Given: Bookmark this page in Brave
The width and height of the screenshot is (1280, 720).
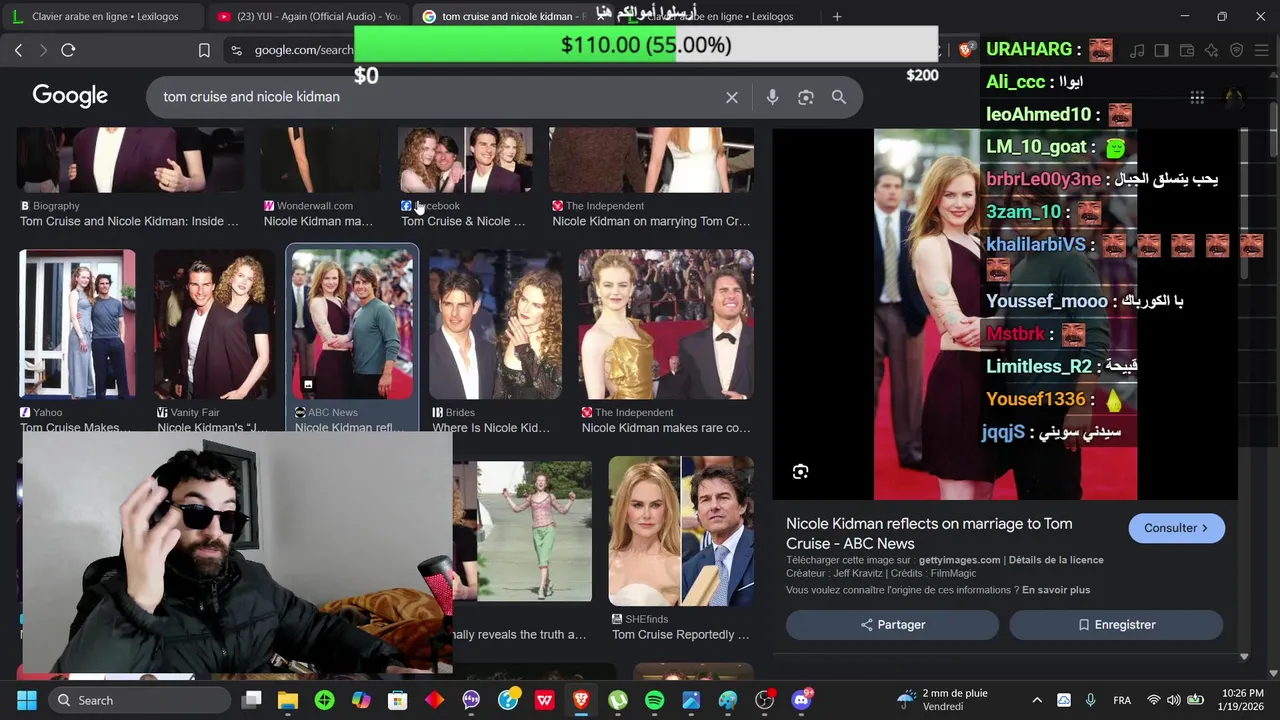Looking at the screenshot, I should click(x=204, y=50).
